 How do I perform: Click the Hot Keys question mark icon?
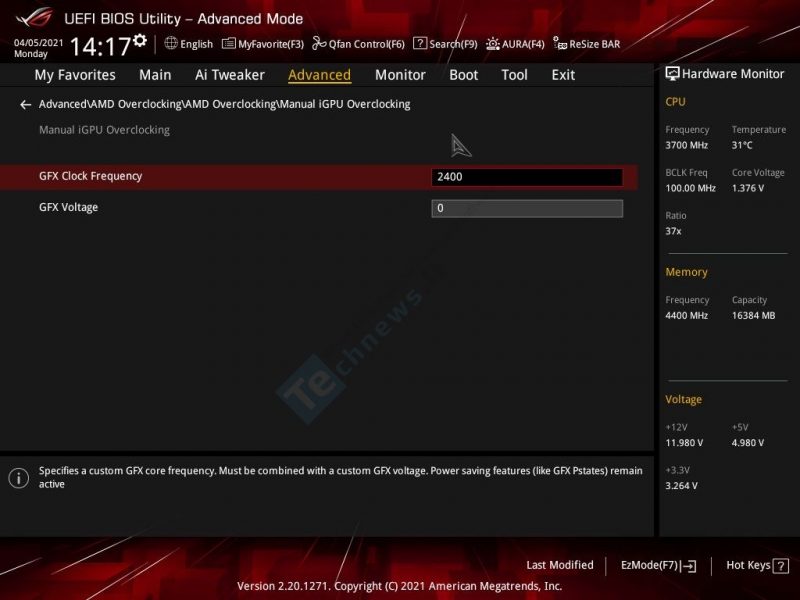click(782, 565)
